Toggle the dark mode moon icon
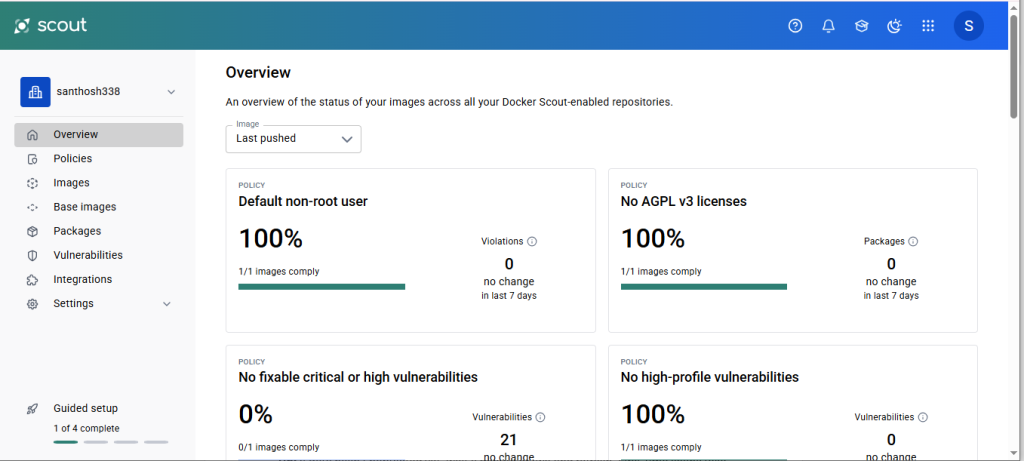1024x461 pixels. [x=895, y=26]
